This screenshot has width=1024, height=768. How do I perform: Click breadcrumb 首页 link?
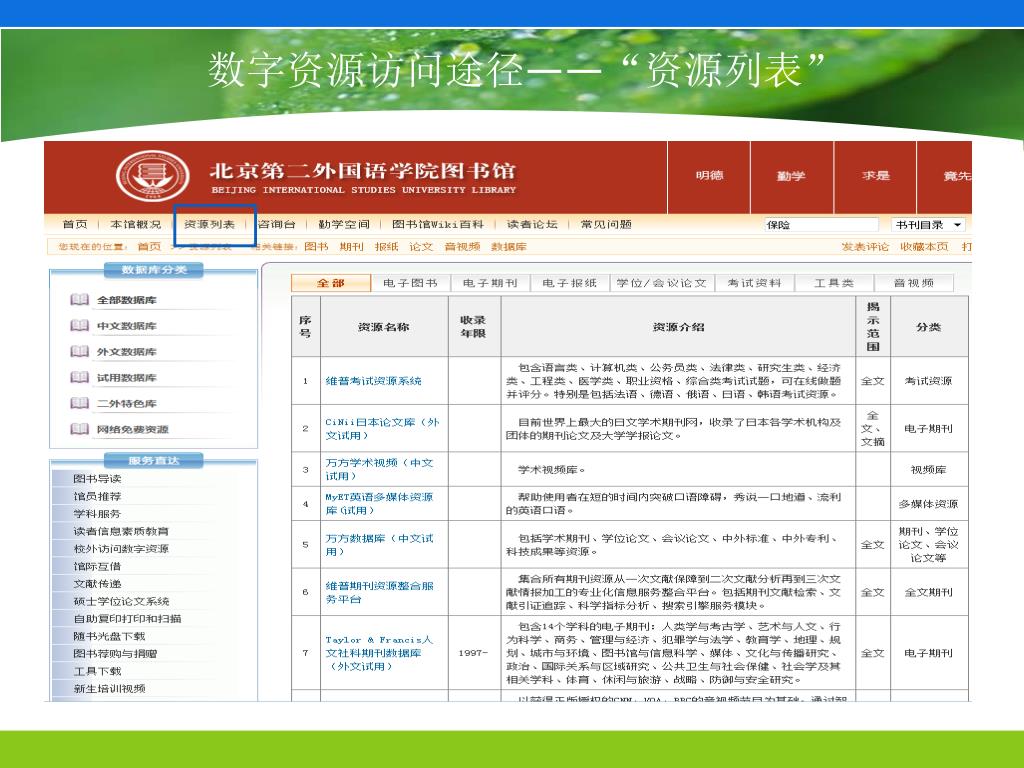(x=149, y=246)
